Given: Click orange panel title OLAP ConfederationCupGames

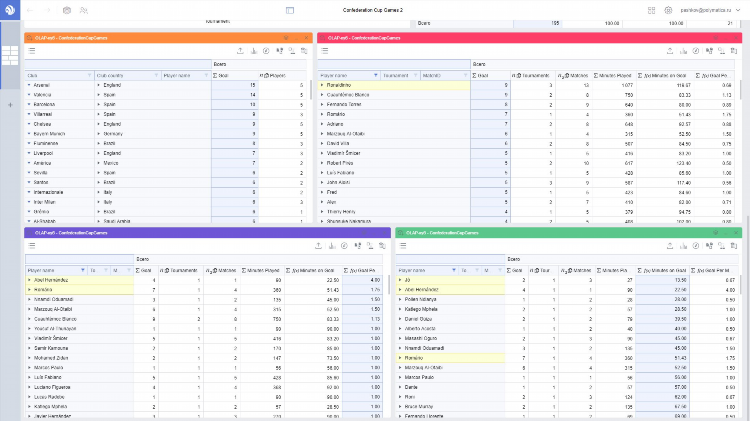Looking at the screenshot, I should pos(71,38).
